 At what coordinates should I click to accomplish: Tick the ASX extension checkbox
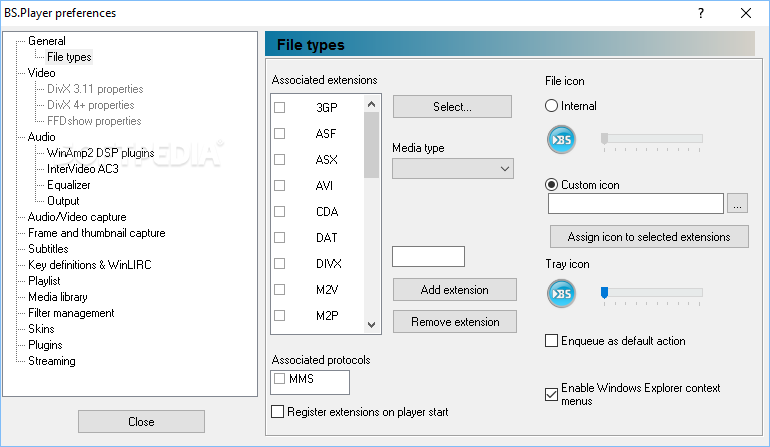point(279,160)
